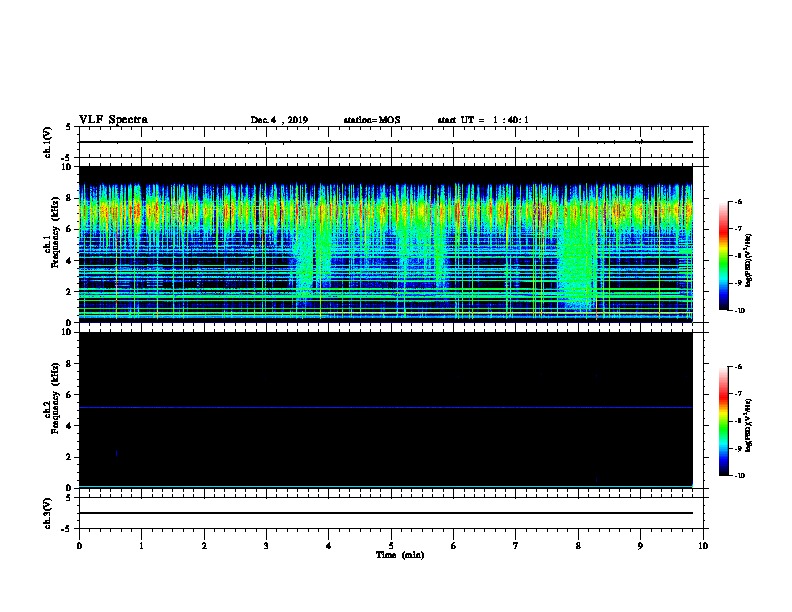Screen dimensions: 792x612
Task: Click the ch.1 spectrogram color scale bar
Action: pos(724,256)
